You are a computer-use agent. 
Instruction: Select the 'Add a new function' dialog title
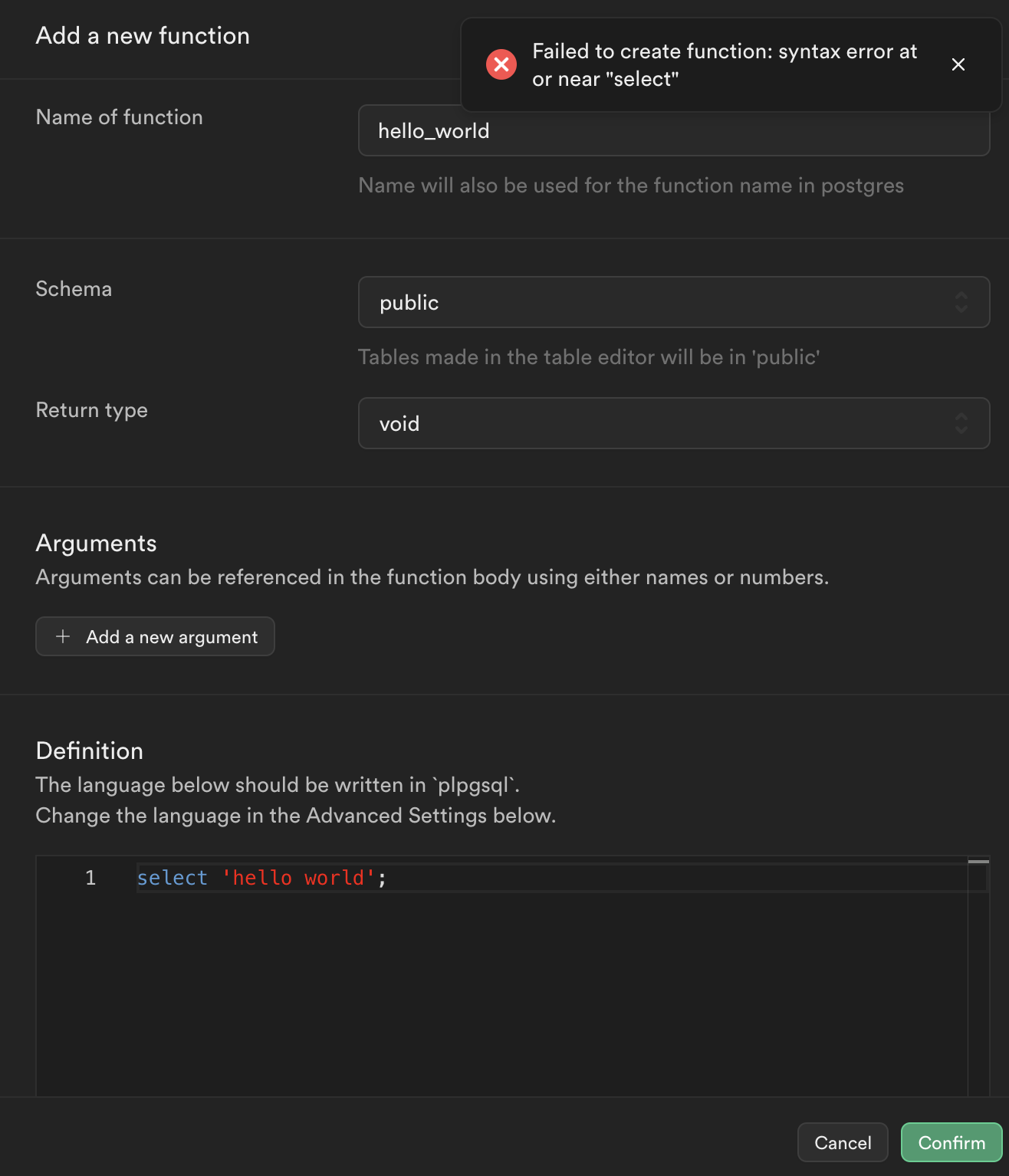pyautogui.click(x=142, y=35)
